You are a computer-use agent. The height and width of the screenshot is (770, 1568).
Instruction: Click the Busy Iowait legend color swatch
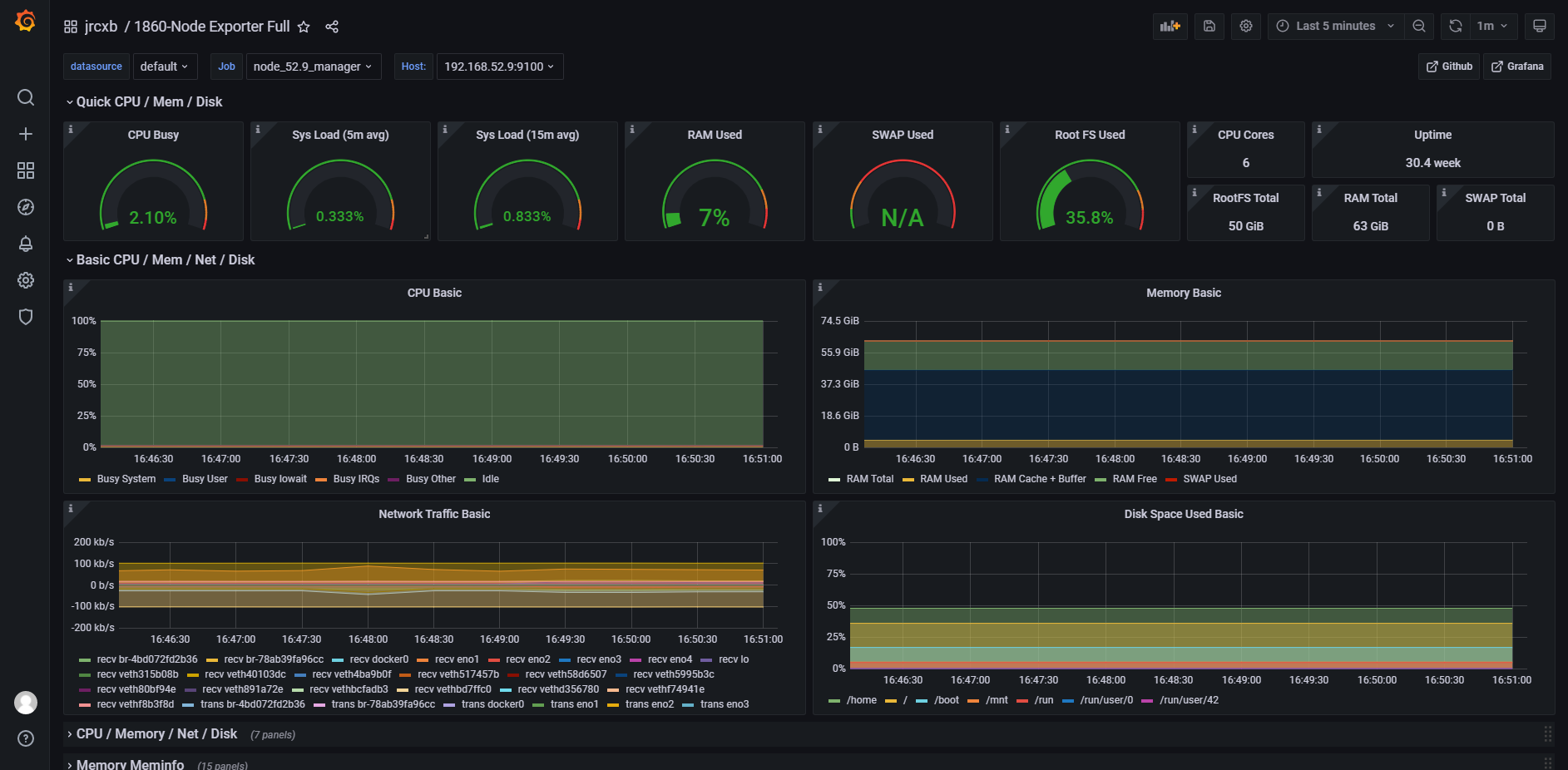click(242, 480)
